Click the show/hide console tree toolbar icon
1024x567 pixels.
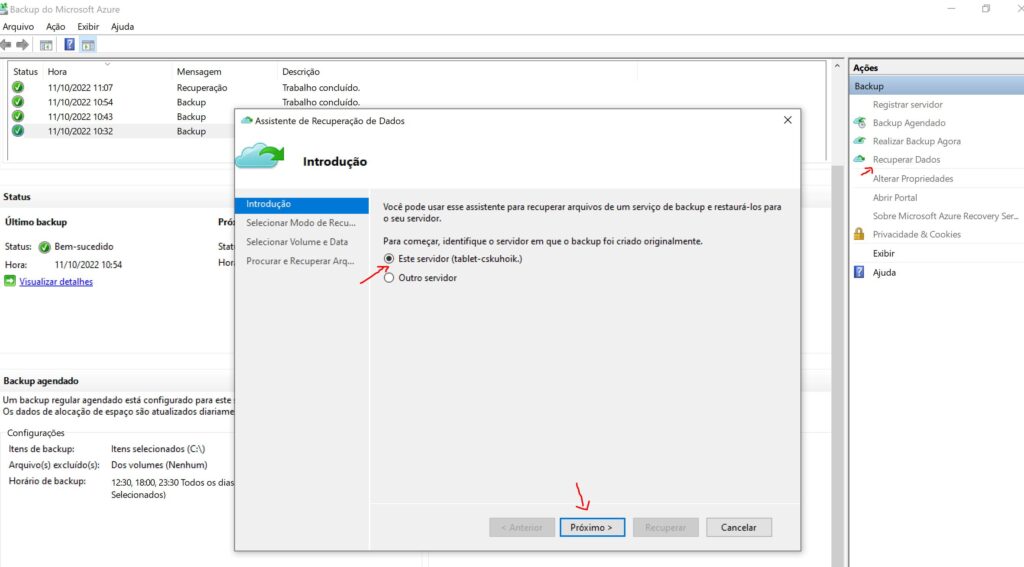point(46,45)
